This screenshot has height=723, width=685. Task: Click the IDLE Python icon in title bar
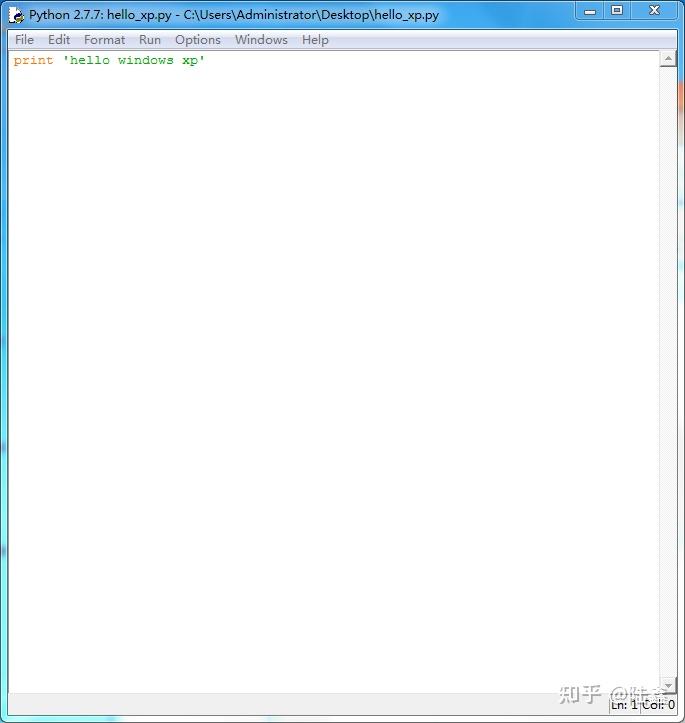pos(17,15)
